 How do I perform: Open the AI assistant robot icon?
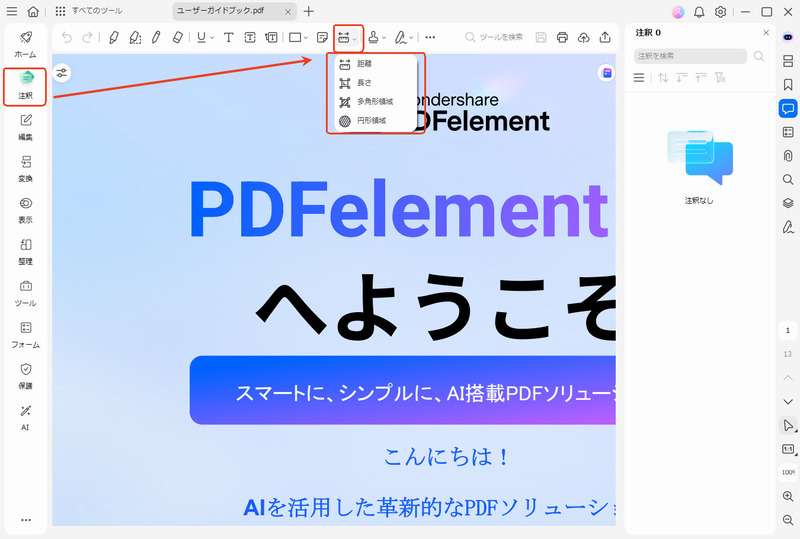[788, 37]
